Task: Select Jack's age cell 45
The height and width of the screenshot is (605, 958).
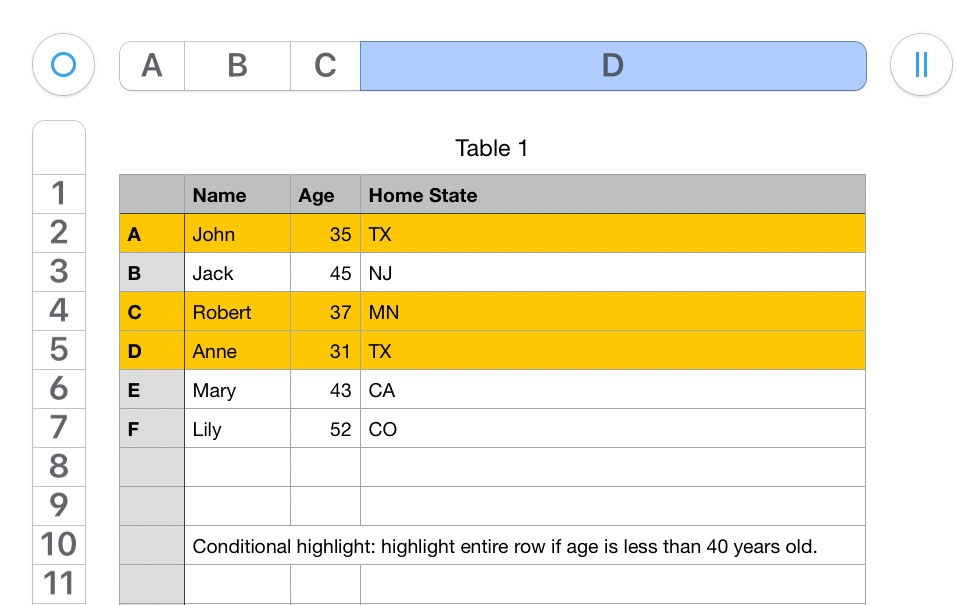Action: tap(325, 274)
